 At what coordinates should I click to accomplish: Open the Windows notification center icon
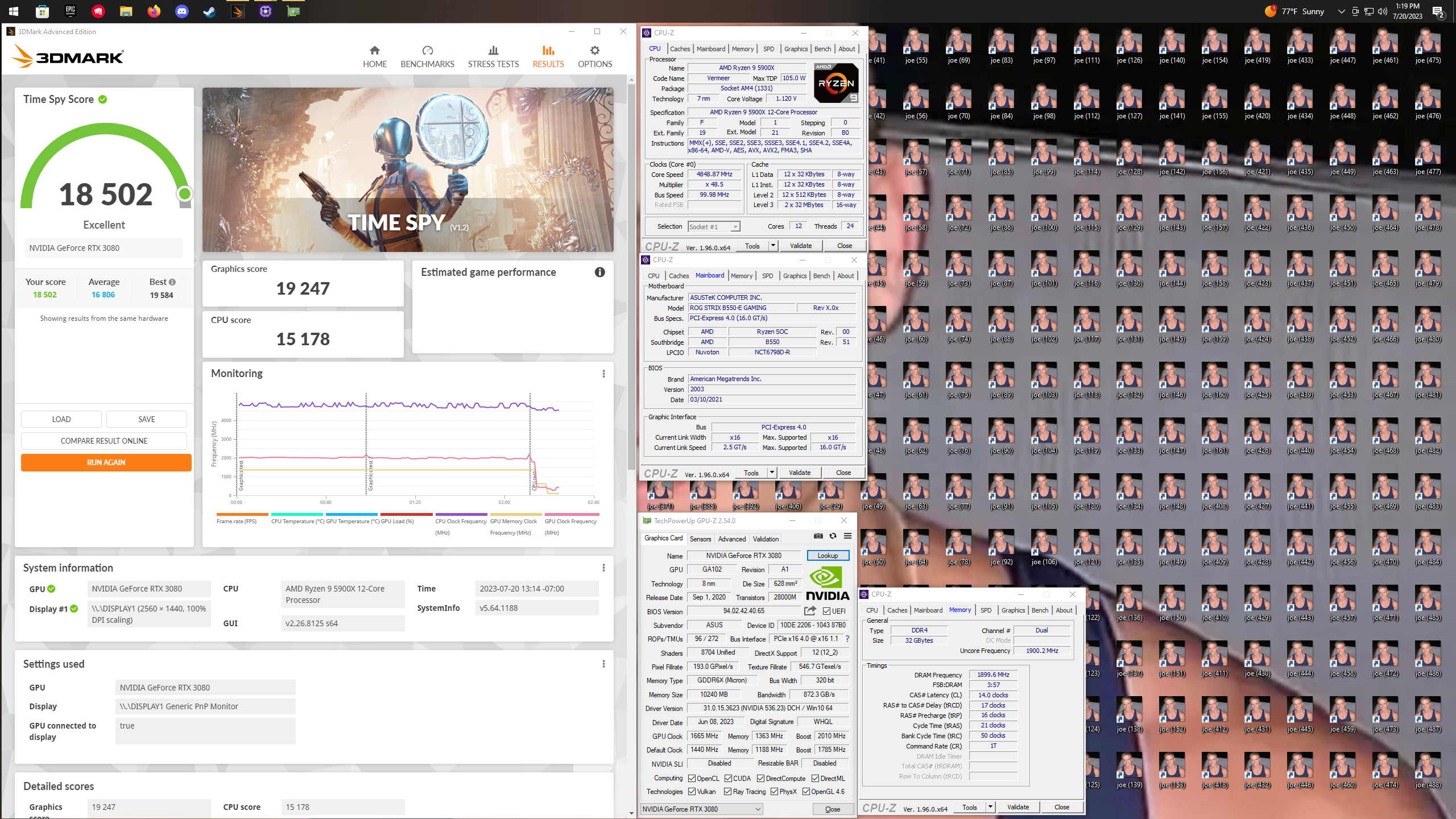tap(1438, 11)
